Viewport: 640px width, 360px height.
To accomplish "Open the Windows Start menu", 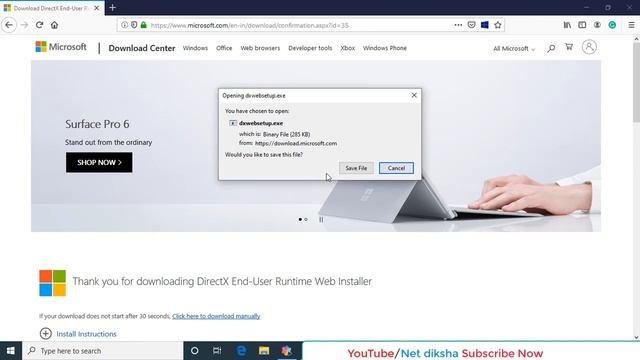I will click(x=11, y=351).
